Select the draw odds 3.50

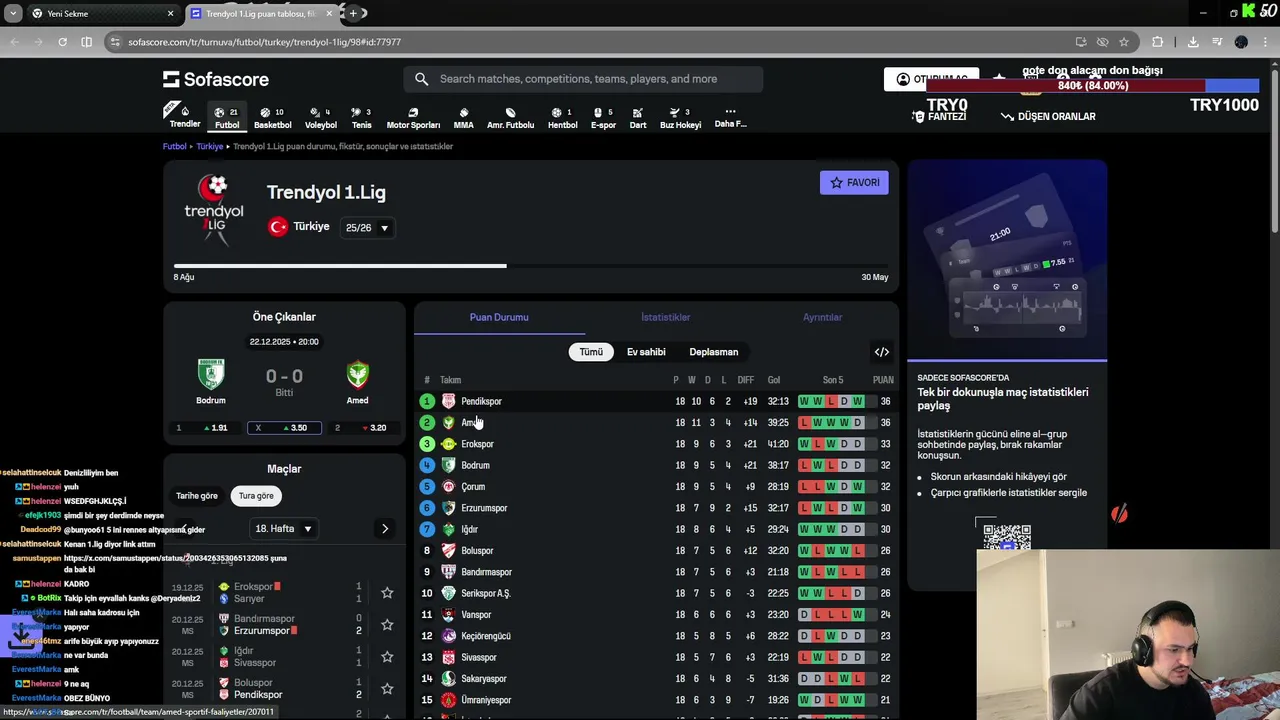284,428
